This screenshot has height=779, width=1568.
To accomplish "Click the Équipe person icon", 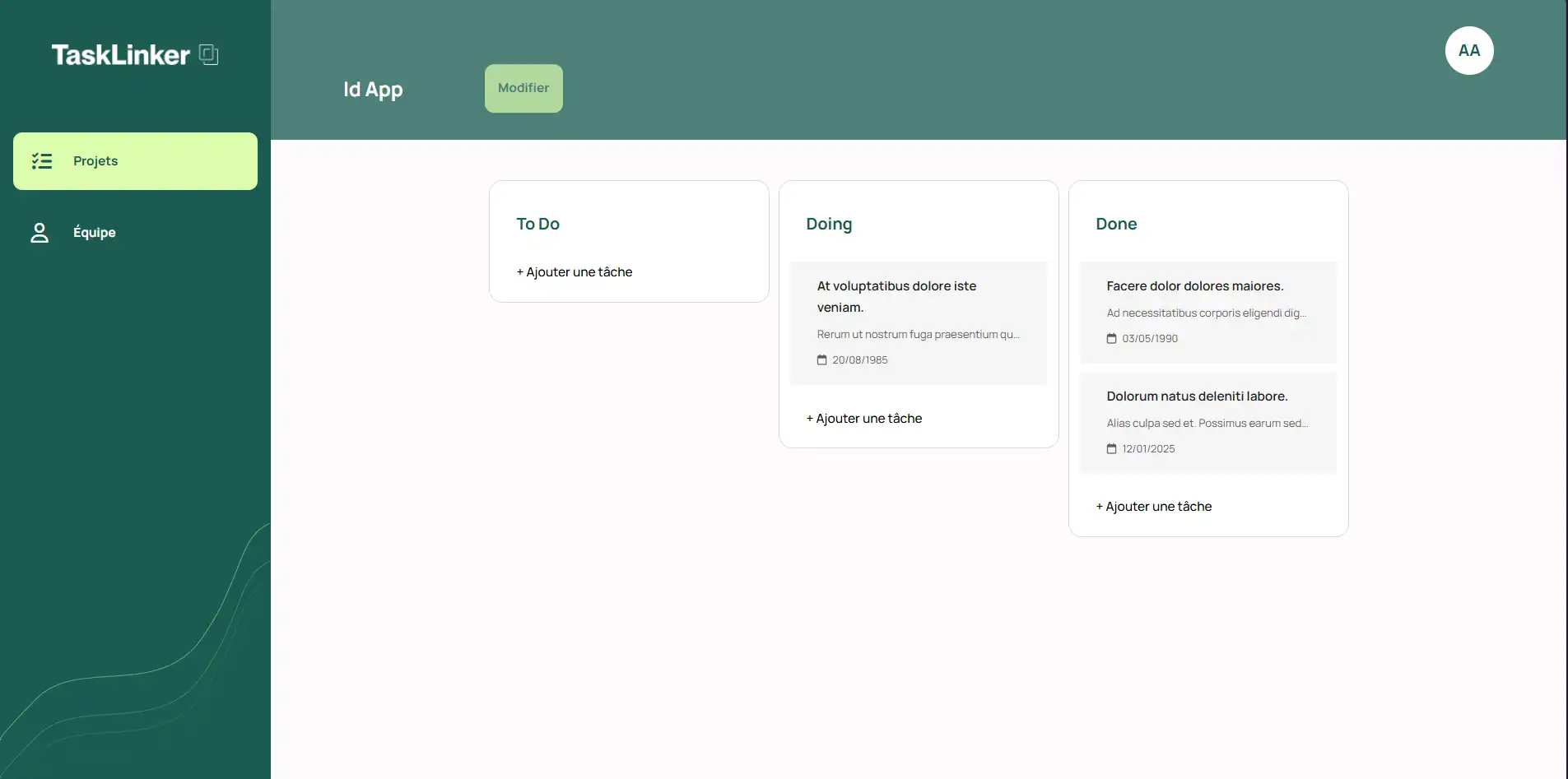I will coord(40,233).
